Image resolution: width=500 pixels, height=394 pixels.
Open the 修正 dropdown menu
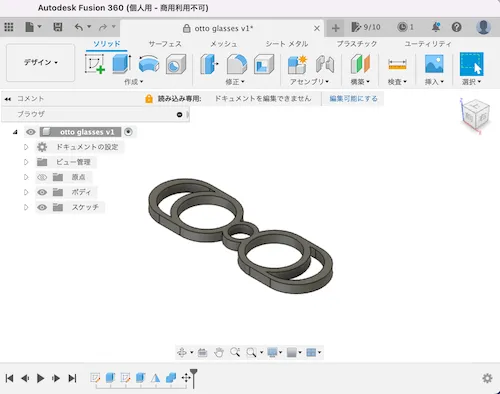[x=235, y=82]
